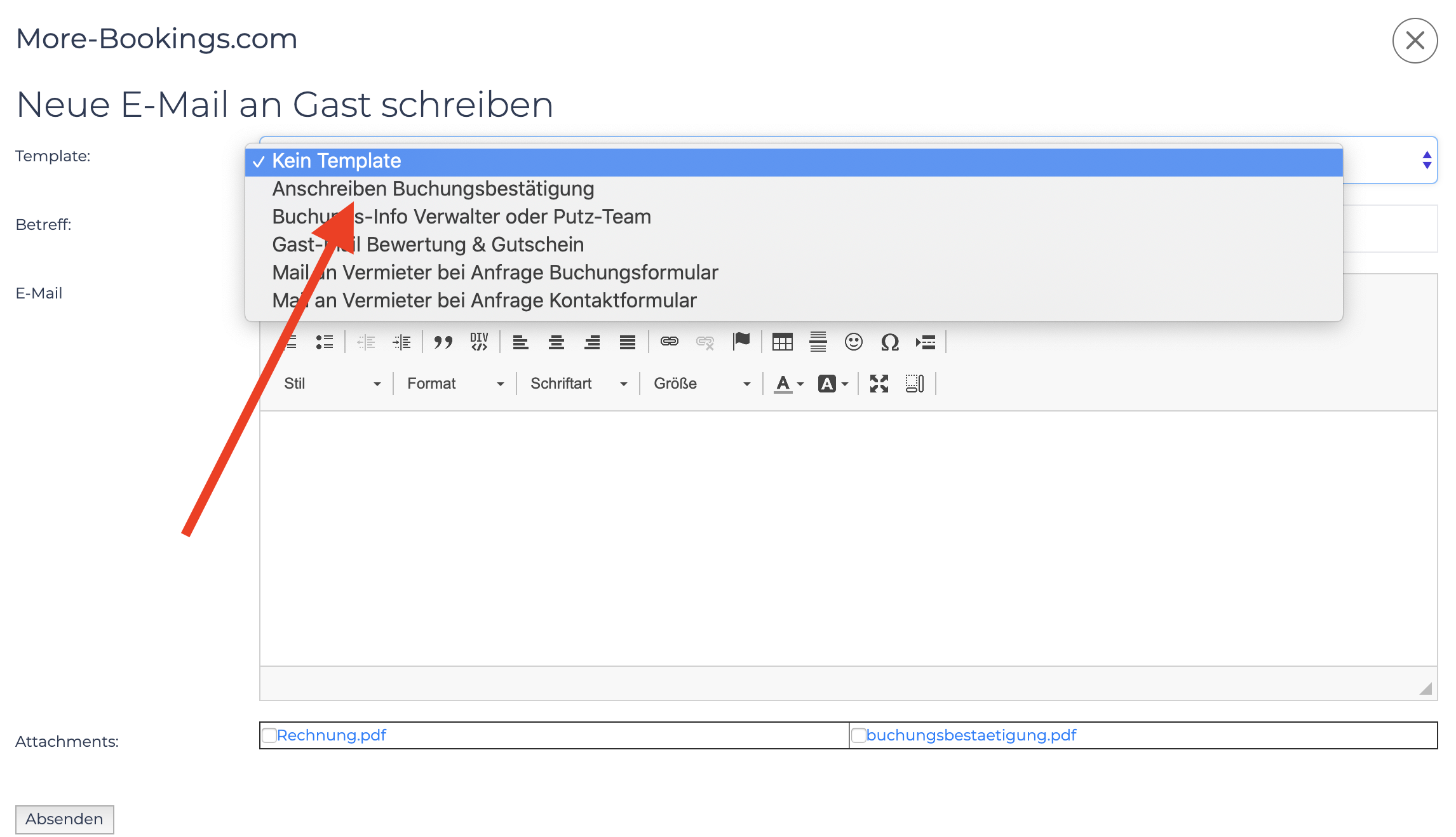This screenshot has height=837, width=1456.
Task: Choose Buchungs-Info Verwalter oder Putz-Team template
Action: coord(793,217)
